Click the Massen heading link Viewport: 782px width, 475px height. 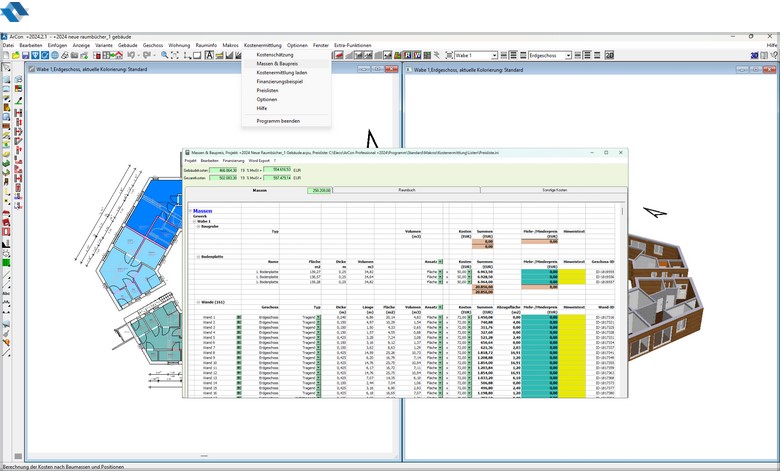(202, 211)
